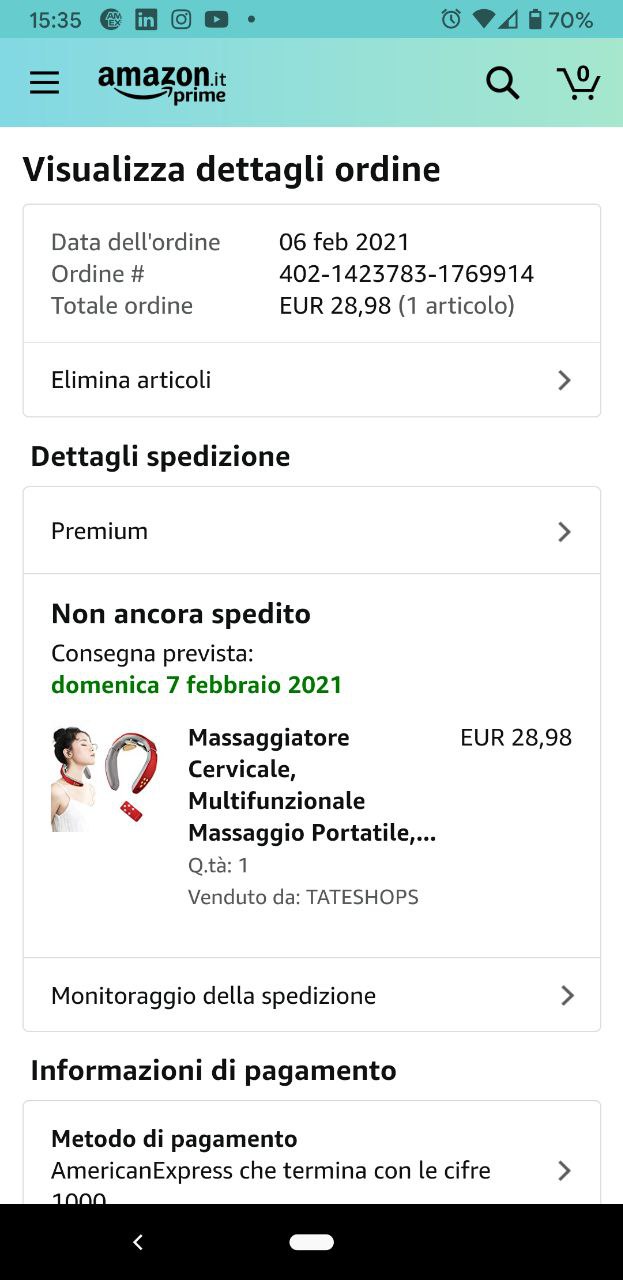Screen dimensions: 623x1280
Task: Tap the Amazon.it Prime logo
Action: (x=162, y=84)
